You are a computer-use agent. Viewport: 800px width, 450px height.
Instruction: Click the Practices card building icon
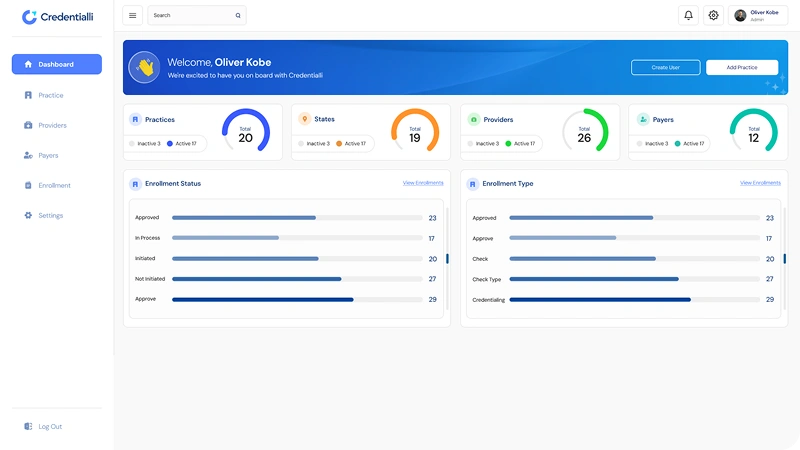click(x=135, y=120)
